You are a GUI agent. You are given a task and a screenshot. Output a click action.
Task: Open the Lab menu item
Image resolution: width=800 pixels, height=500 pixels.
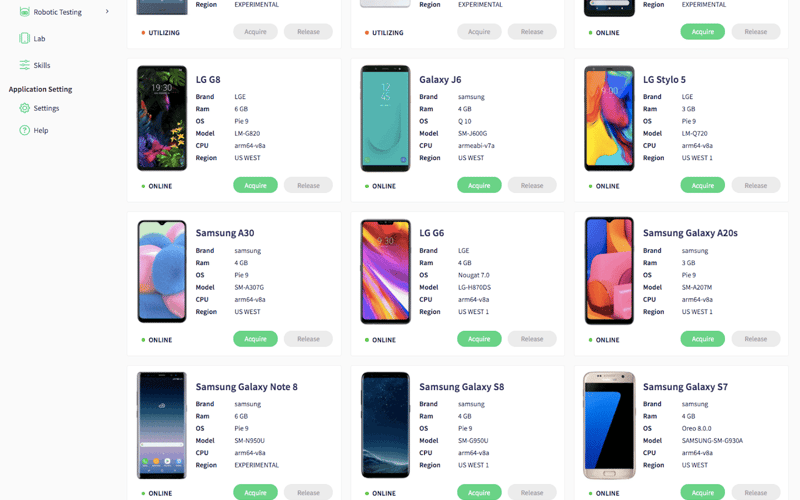click(x=39, y=39)
